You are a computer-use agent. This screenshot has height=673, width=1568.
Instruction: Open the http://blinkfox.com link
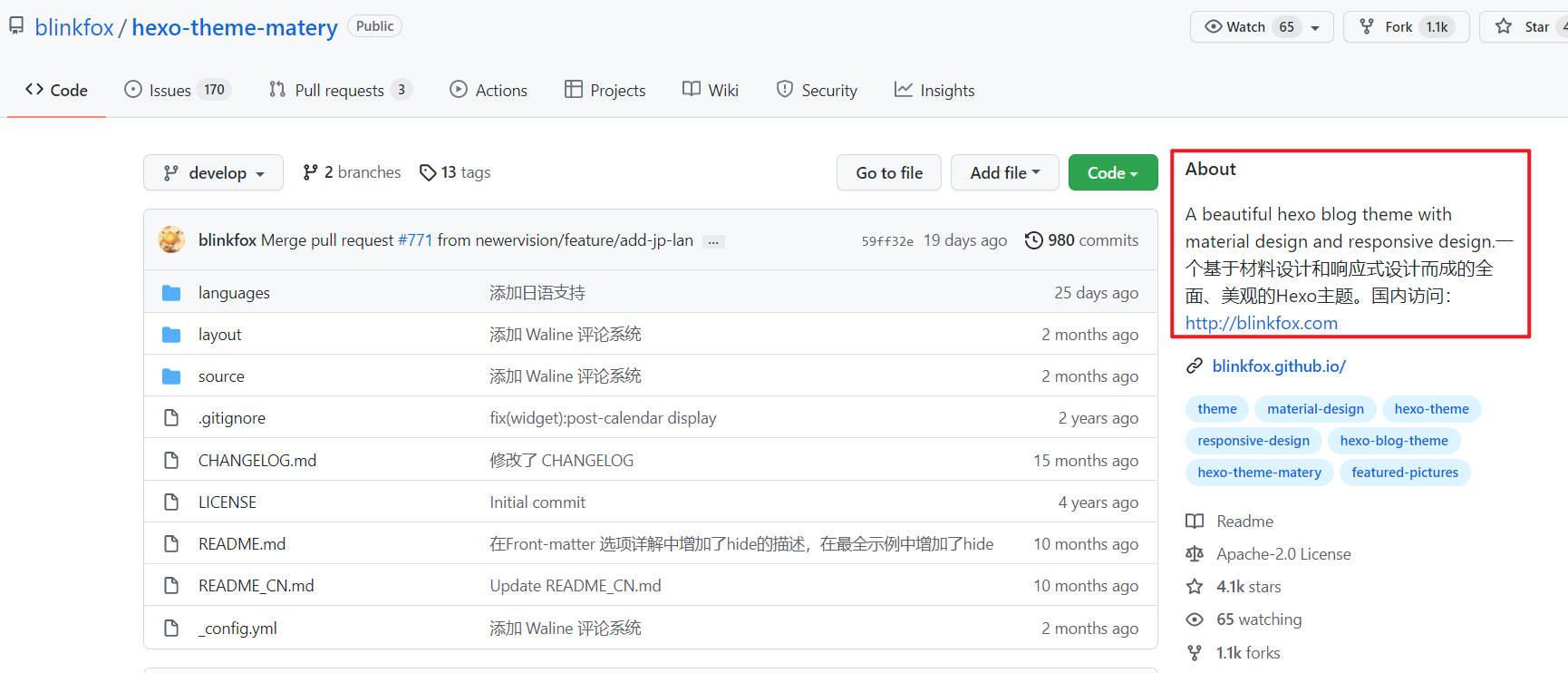pos(1262,323)
